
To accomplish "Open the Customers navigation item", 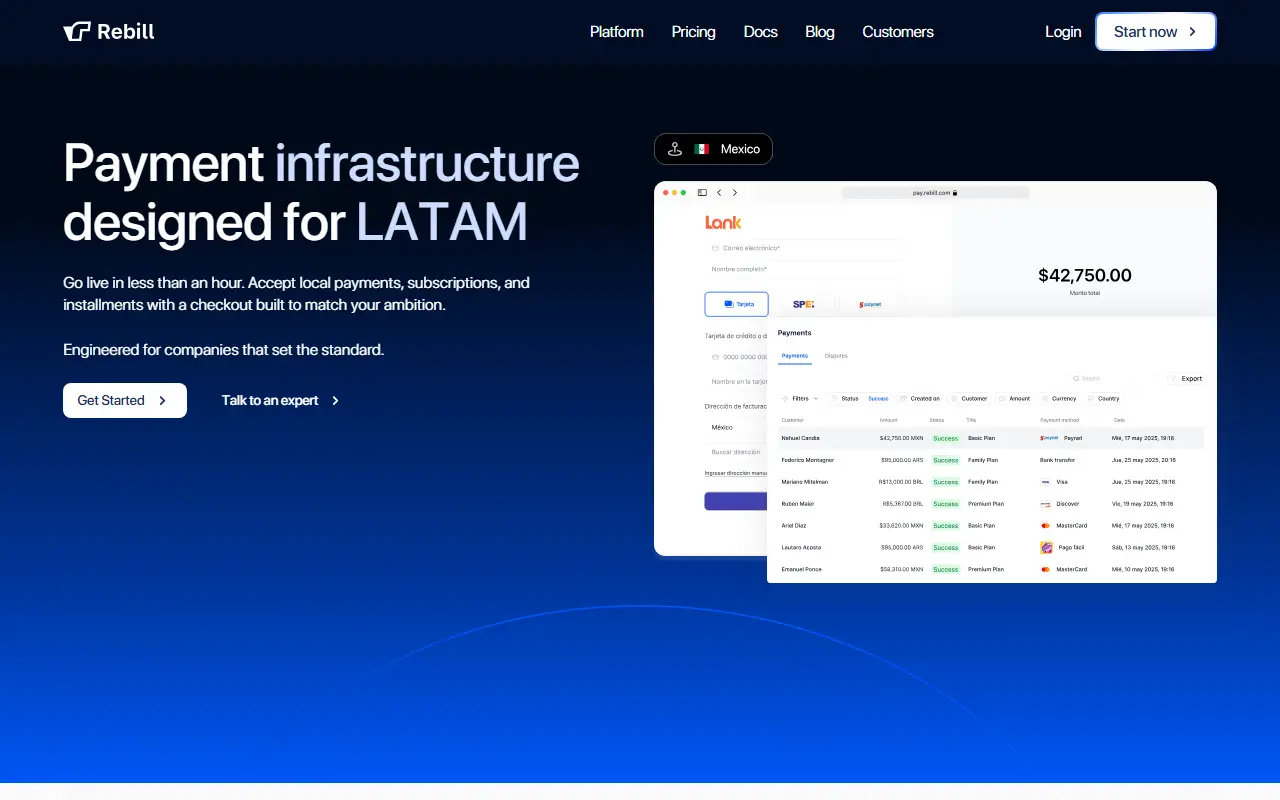I will tap(898, 32).
